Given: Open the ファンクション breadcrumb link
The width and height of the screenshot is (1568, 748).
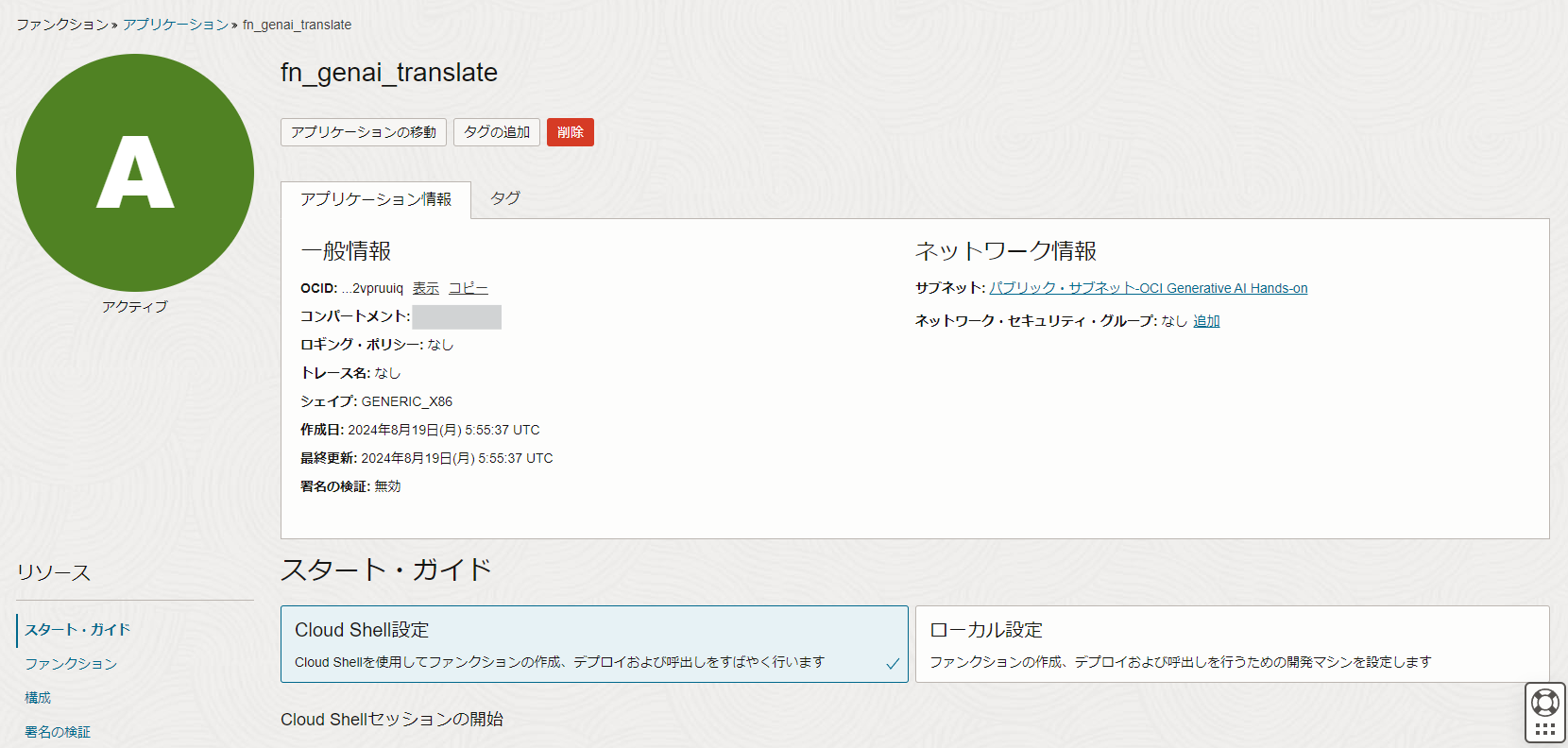Looking at the screenshot, I should (61, 25).
